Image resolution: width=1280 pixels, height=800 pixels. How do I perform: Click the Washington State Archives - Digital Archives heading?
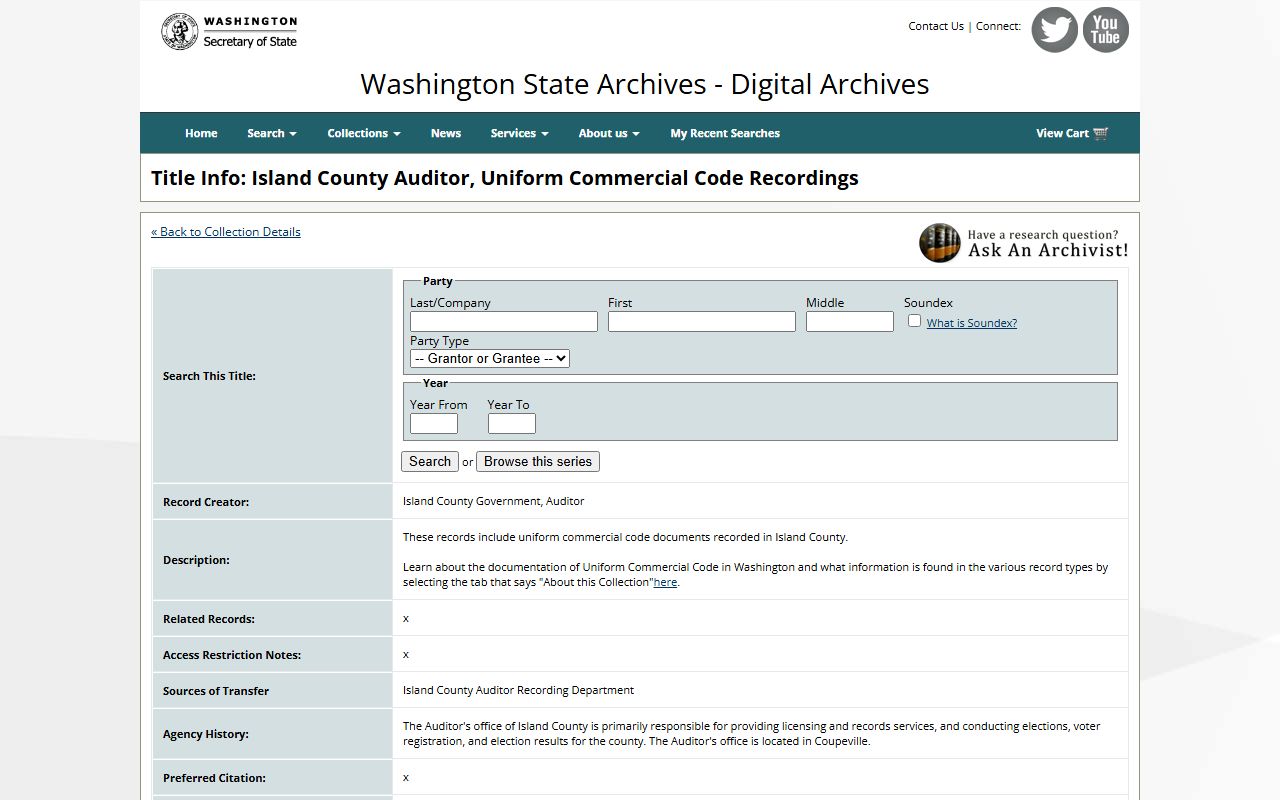pyautogui.click(x=645, y=84)
